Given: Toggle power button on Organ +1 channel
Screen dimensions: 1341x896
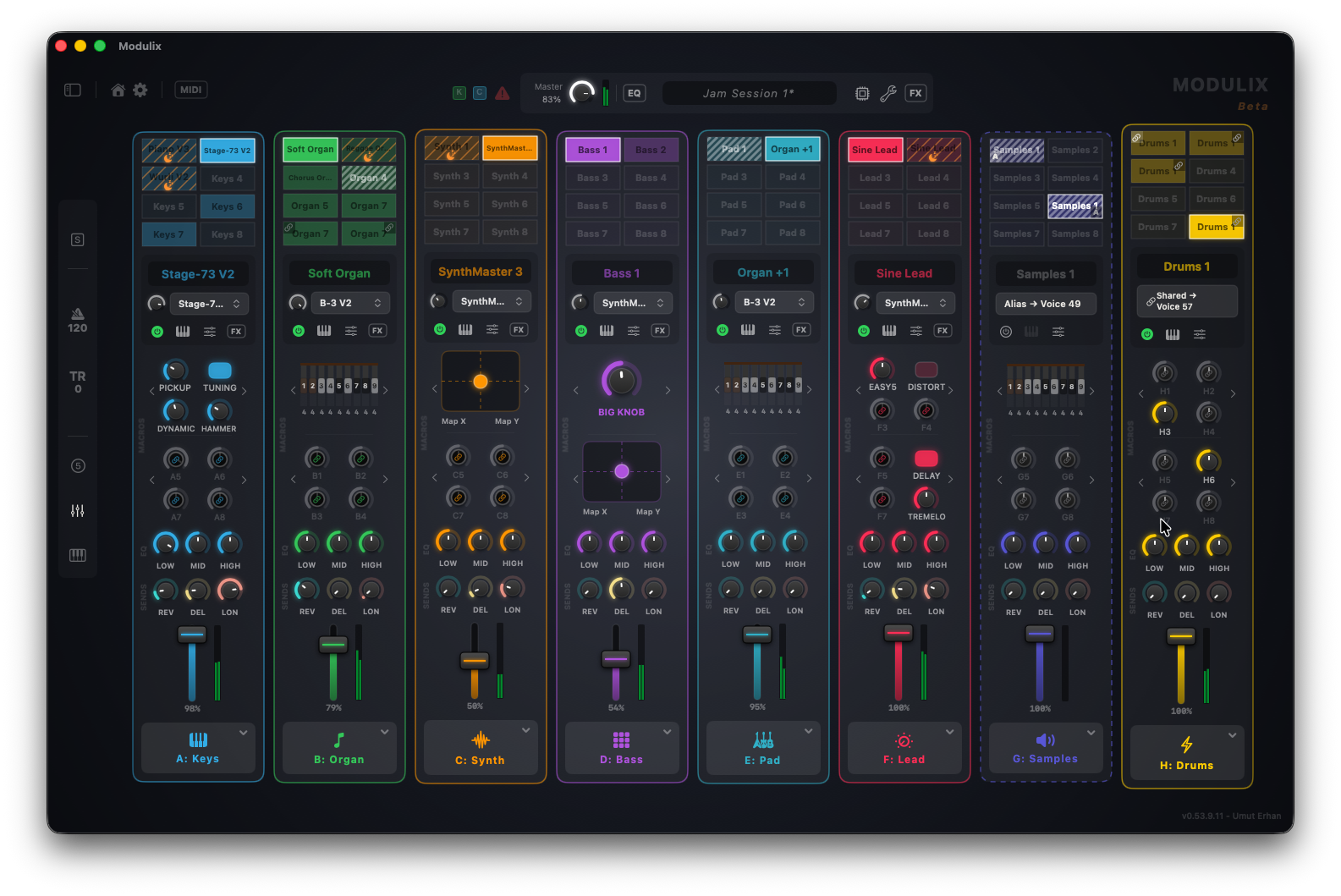Looking at the screenshot, I should pyautogui.click(x=723, y=330).
